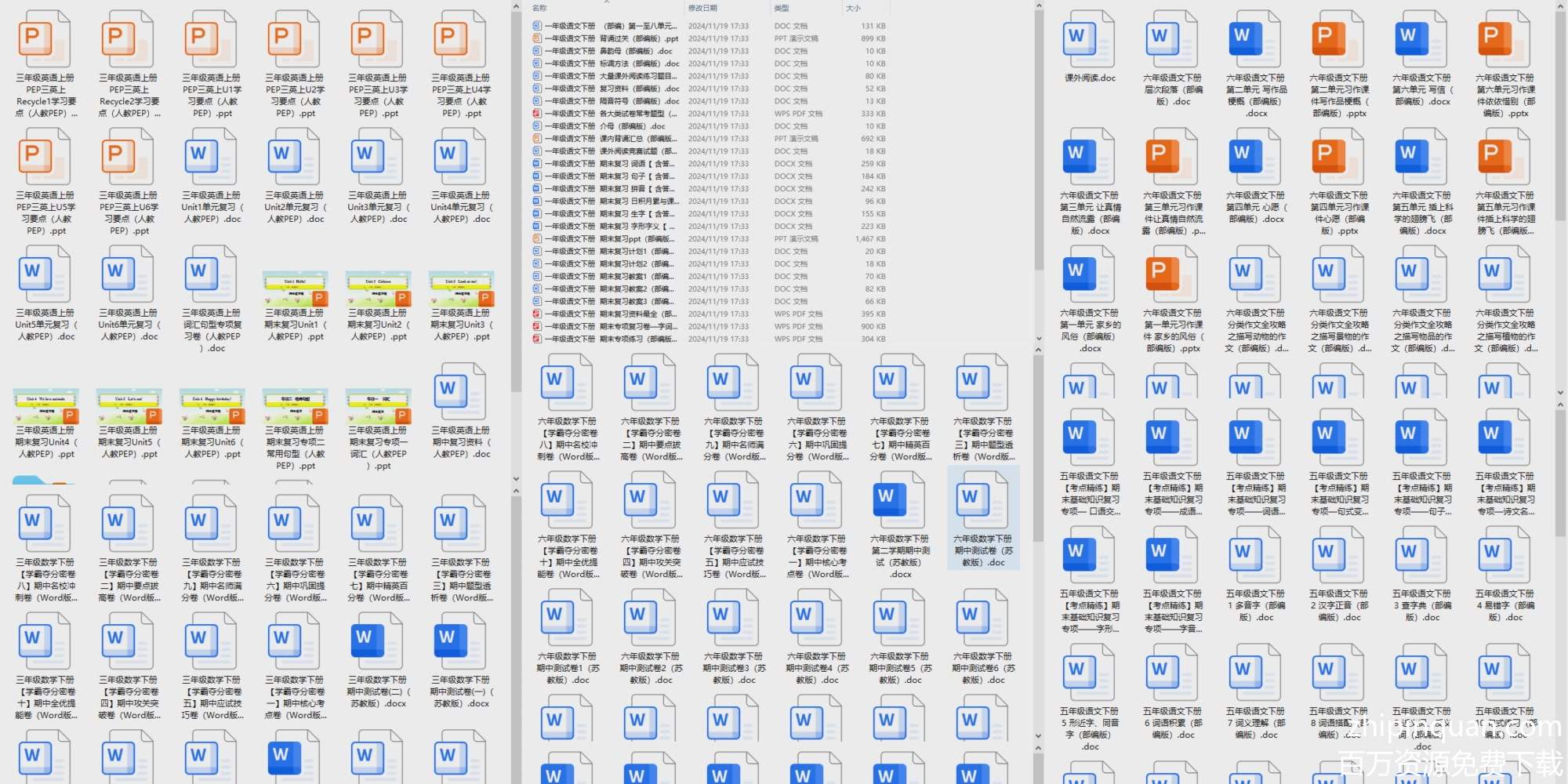Image resolution: width=1568 pixels, height=784 pixels.
Task: Select list row 一年级语文下册 期末复习计划1
Action: [710, 252]
